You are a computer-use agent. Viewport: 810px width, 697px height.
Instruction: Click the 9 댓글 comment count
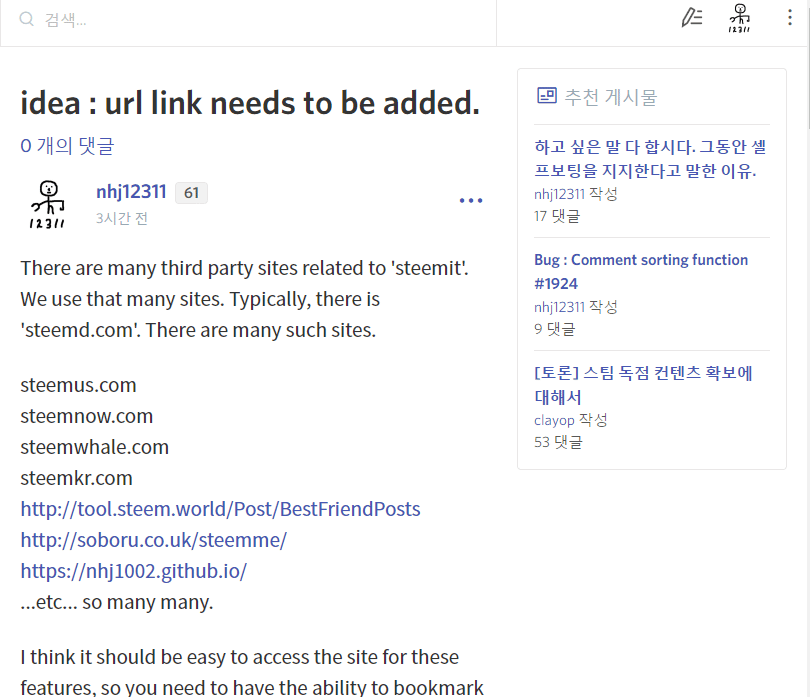(555, 329)
